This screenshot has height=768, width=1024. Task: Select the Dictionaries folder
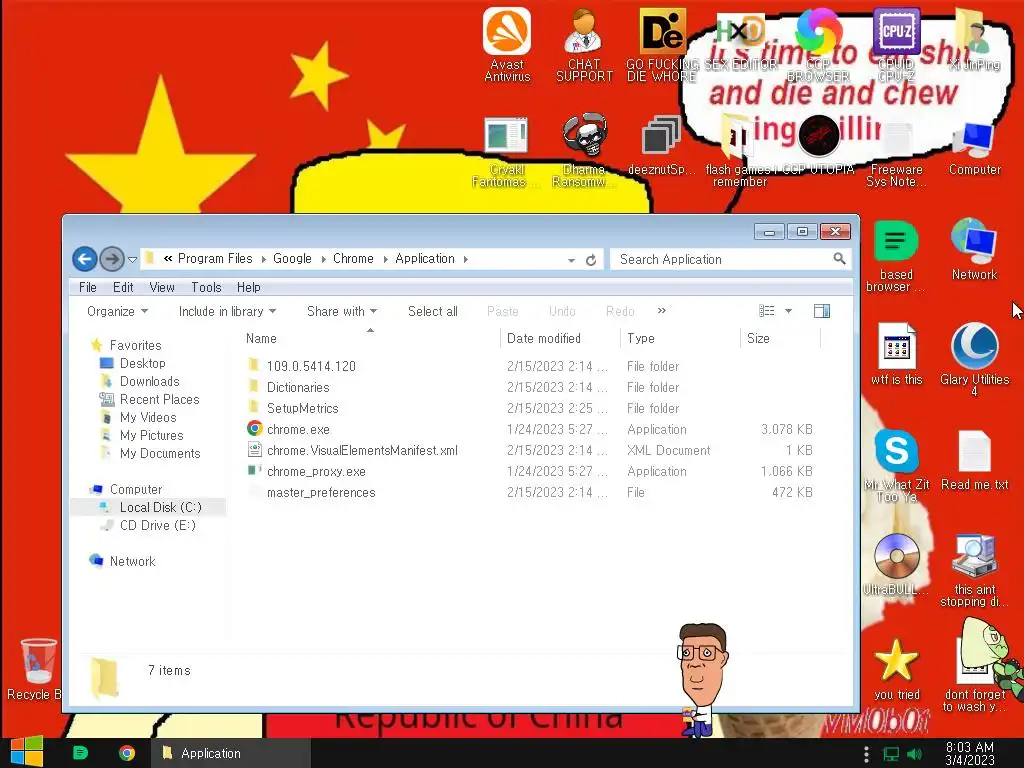[x=298, y=387]
